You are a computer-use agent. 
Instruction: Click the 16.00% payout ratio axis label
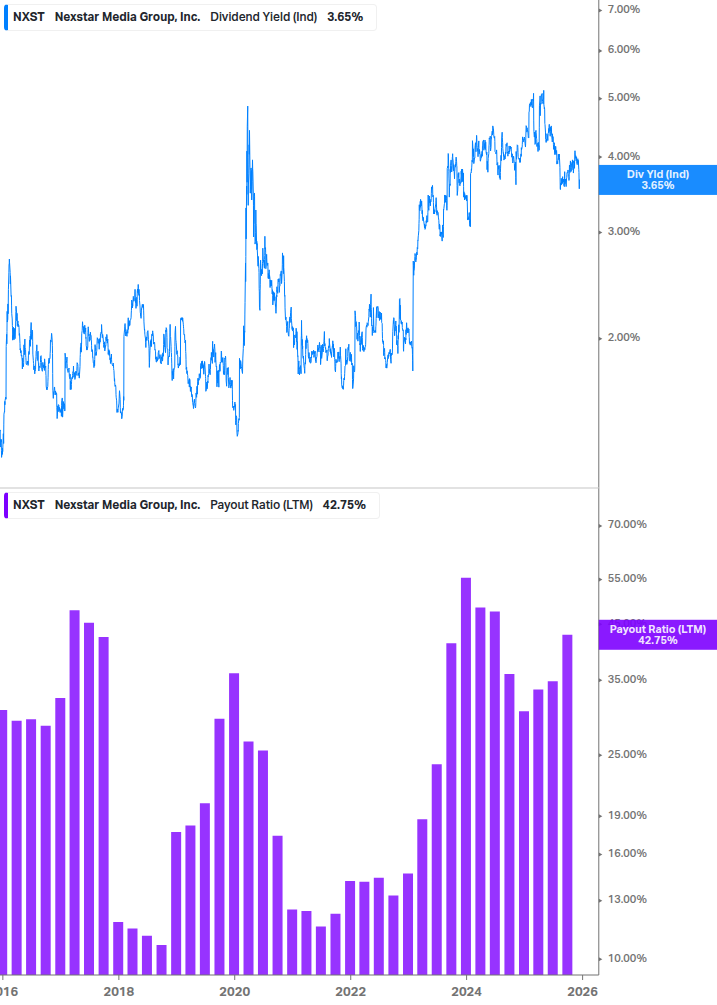(627, 853)
